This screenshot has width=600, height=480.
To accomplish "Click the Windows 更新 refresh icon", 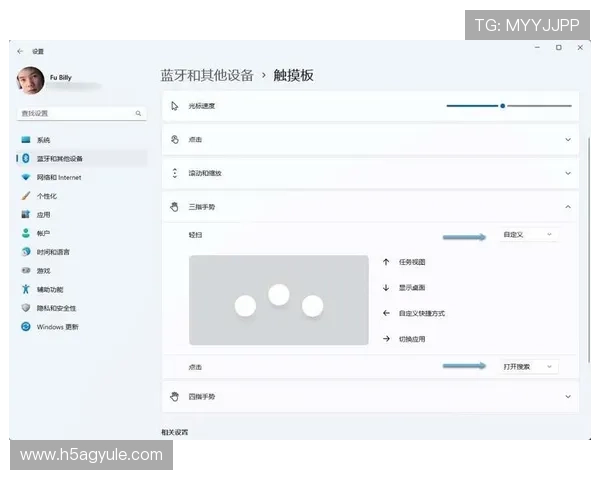I will 26,327.
